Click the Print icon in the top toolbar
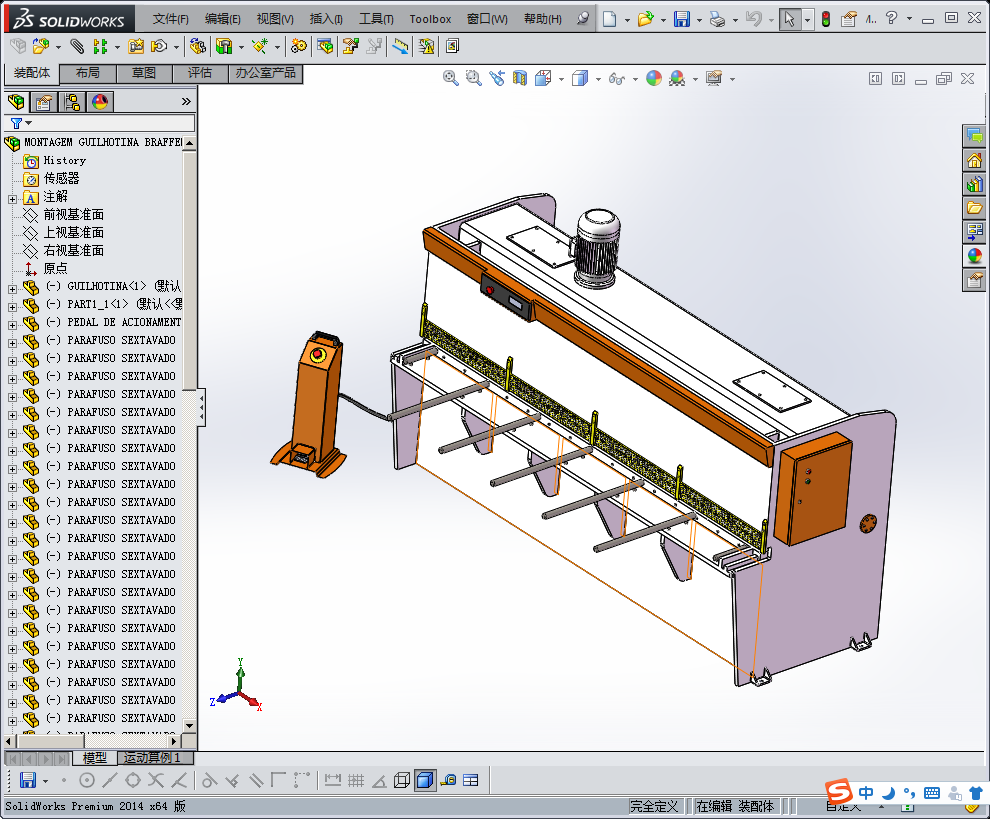990x819 pixels. (x=717, y=19)
